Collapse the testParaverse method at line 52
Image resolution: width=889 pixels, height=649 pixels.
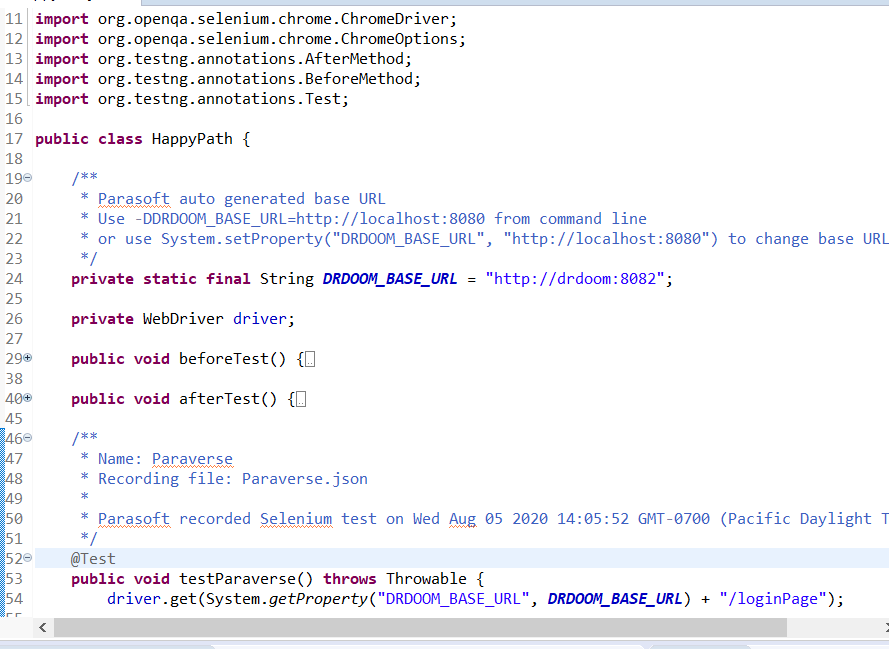(x=27, y=558)
